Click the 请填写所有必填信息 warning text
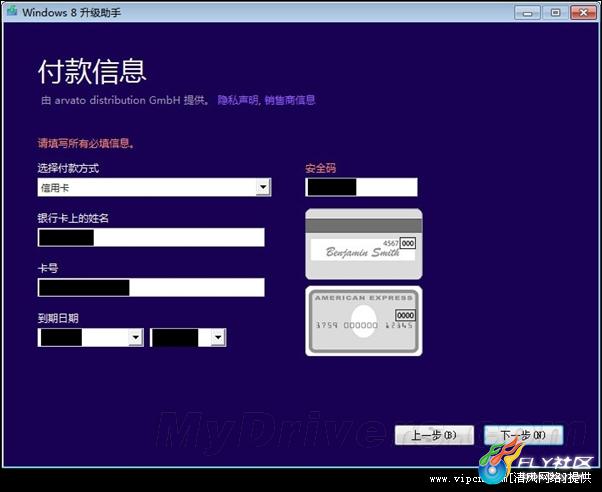This screenshot has width=602, height=492. click(86, 144)
